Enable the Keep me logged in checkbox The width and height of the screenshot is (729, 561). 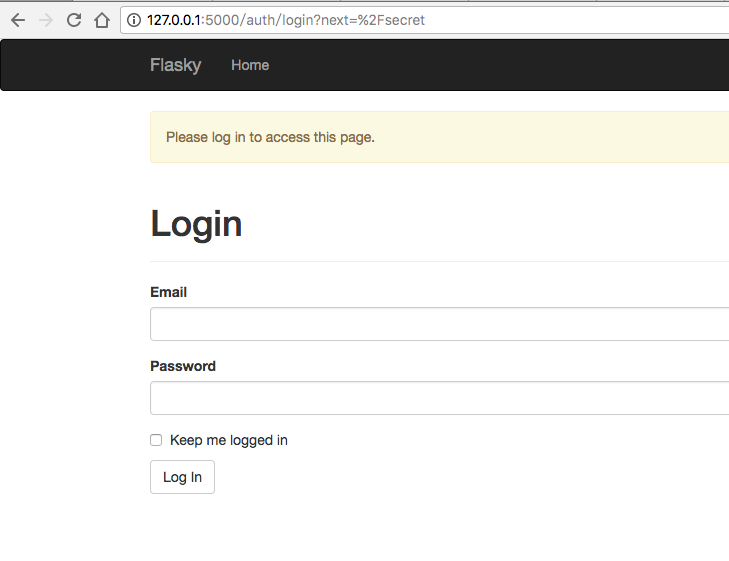[156, 440]
